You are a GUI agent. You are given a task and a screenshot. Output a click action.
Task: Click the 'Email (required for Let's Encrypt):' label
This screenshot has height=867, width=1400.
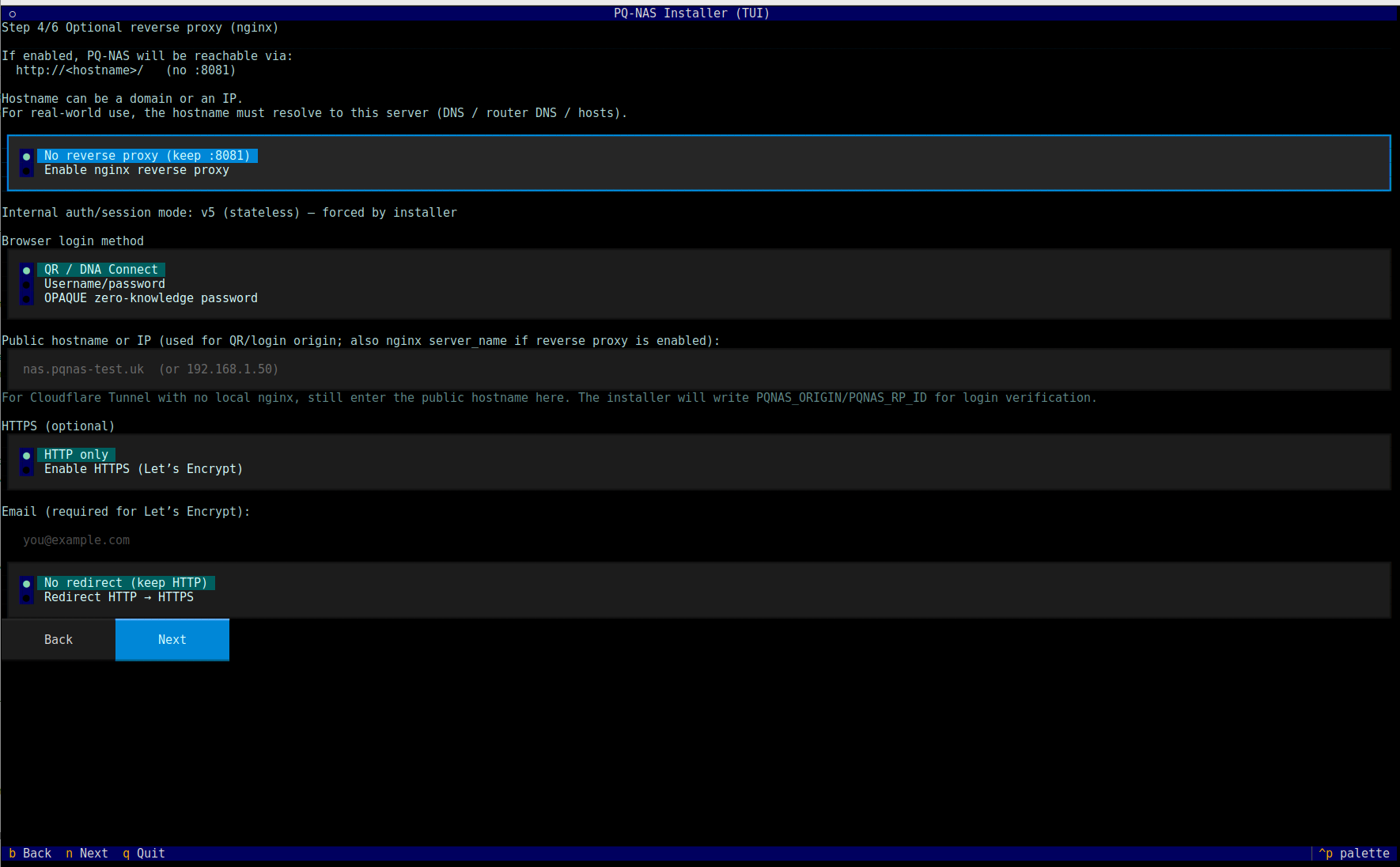tap(126, 512)
